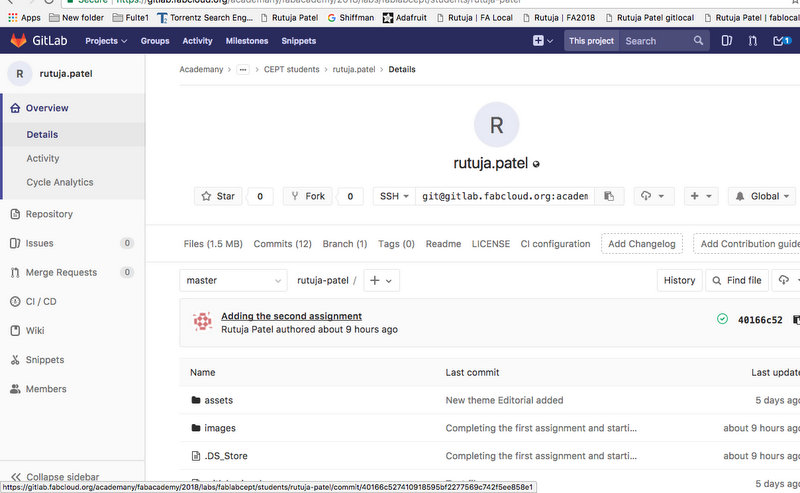Click the CI / CD icon in sidebar
Screen dimensions: 800x493
click(x=15, y=302)
